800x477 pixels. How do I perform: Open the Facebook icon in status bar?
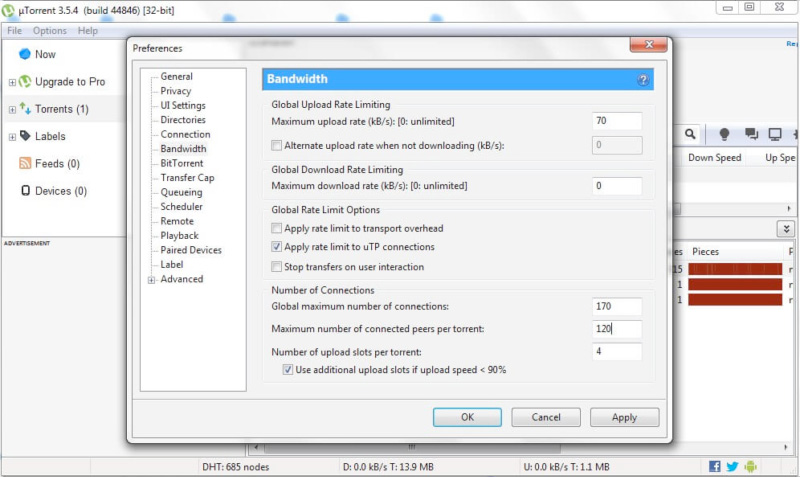click(715, 466)
